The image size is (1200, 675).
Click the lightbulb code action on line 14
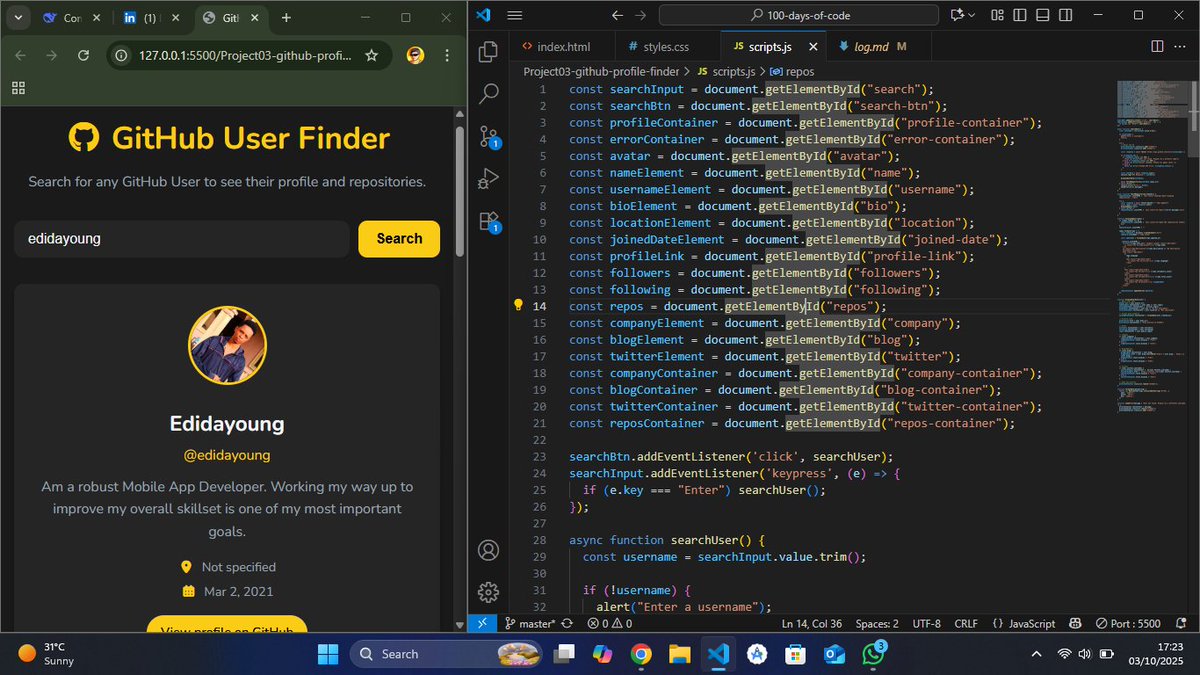pos(518,306)
